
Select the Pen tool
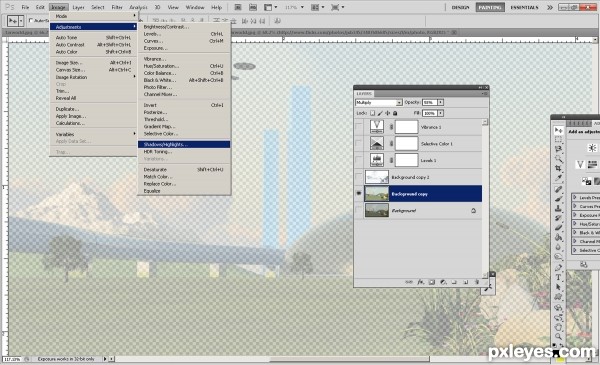pyautogui.click(x=558, y=268)
